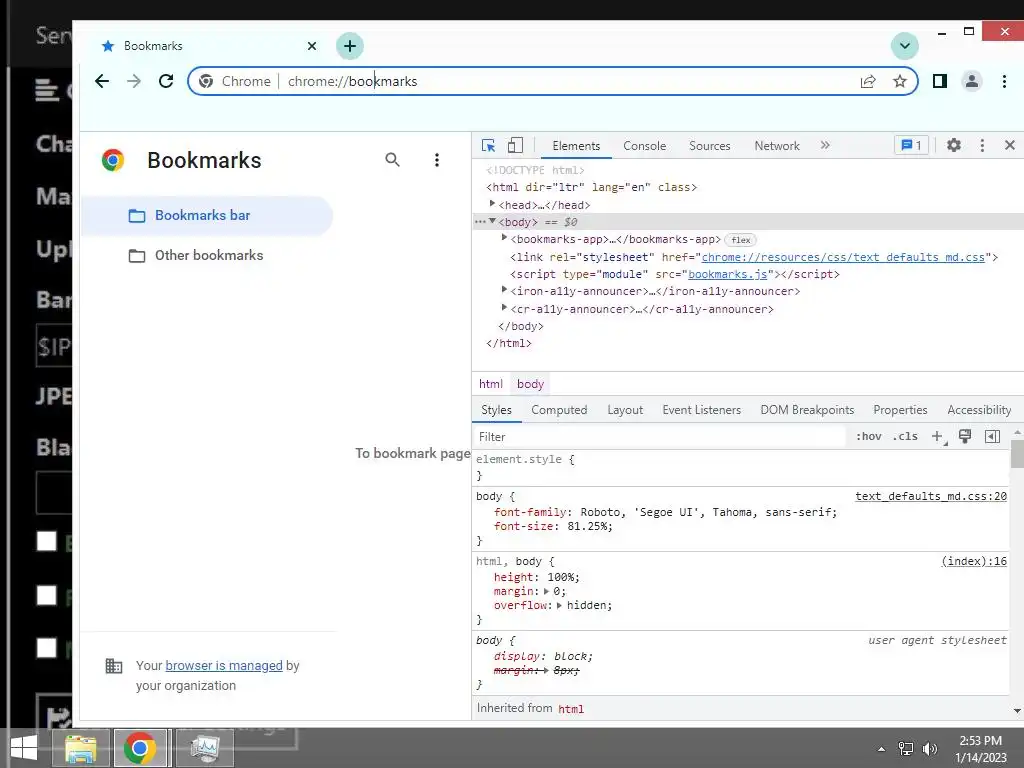1024x768 pixels.
Task: Open the 'browser is managed' link
Action: coord(224,665)
